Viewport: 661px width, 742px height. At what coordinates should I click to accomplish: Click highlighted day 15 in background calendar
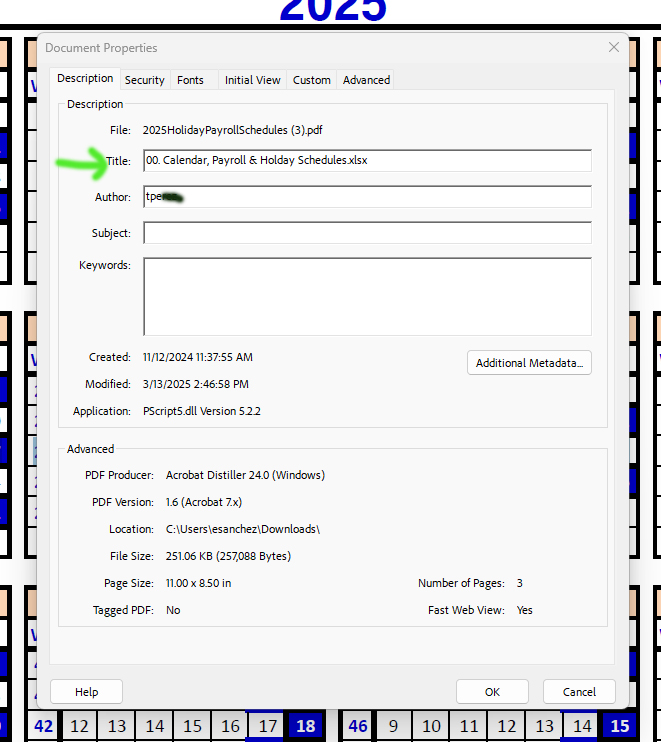point(620,726)
